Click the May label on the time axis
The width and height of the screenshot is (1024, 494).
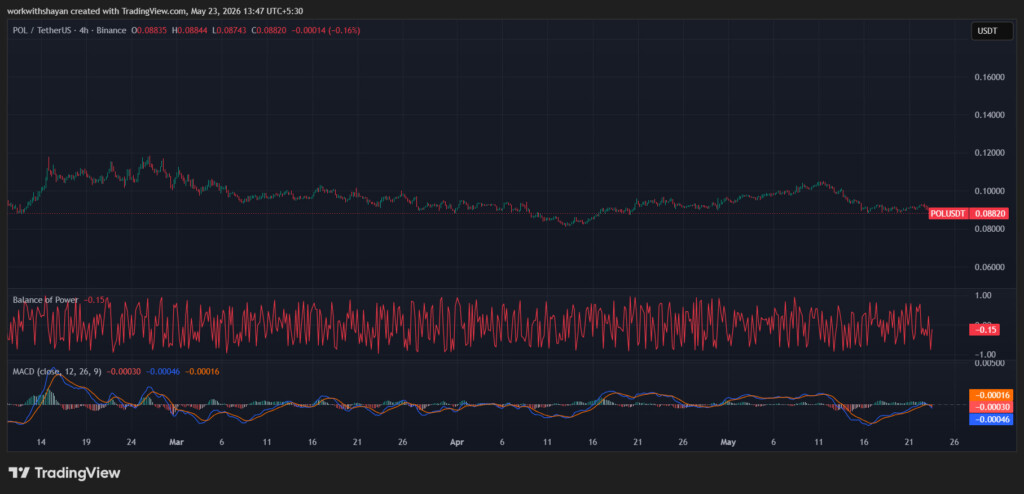click(728, 442)
